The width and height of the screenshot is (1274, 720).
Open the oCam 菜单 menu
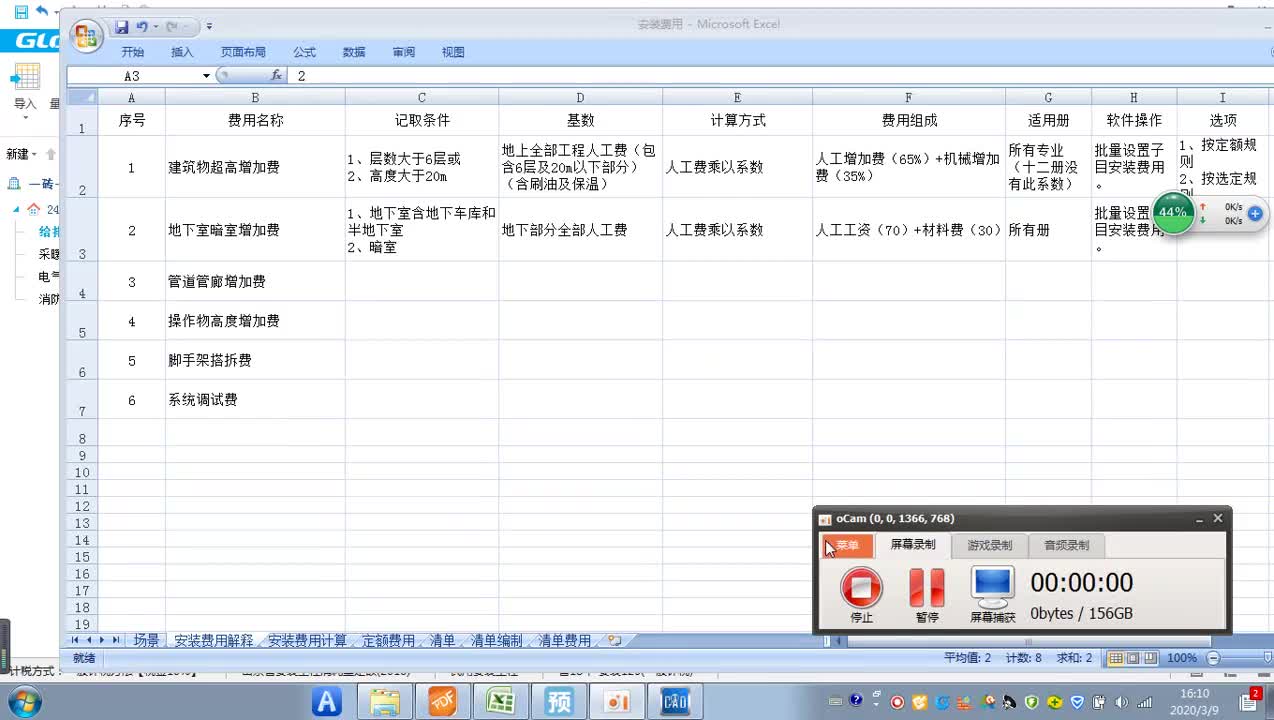click(846, 545)
